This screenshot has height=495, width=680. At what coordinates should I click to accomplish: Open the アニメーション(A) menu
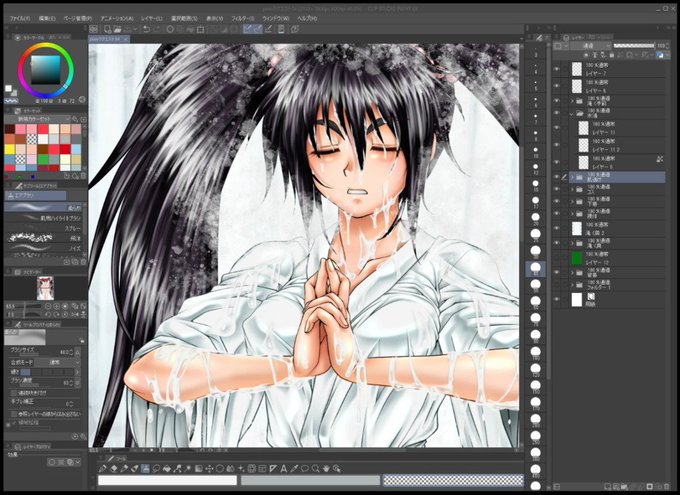click(117, 19)
